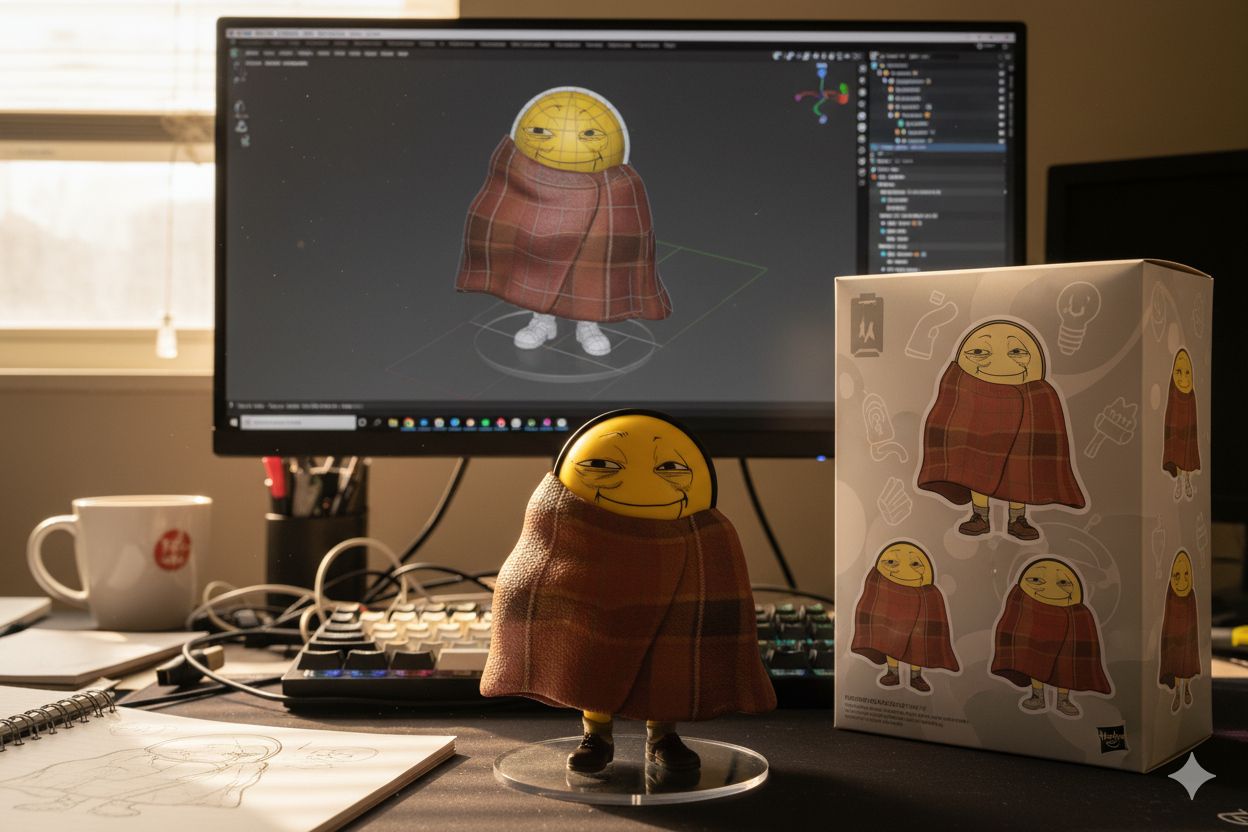1248x832 pixels.
Task: Click the taskbar search box
Action: (x=298, y=422)
